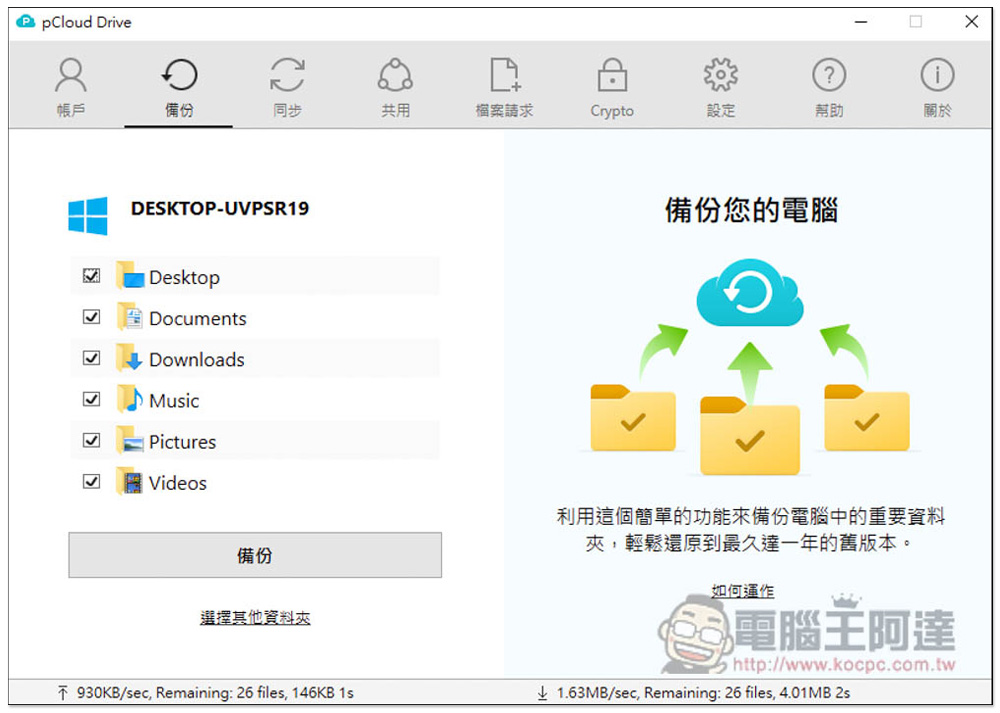Click the download arrow icon in status bar
The image size is (1000, 713).
click(542, 693)
